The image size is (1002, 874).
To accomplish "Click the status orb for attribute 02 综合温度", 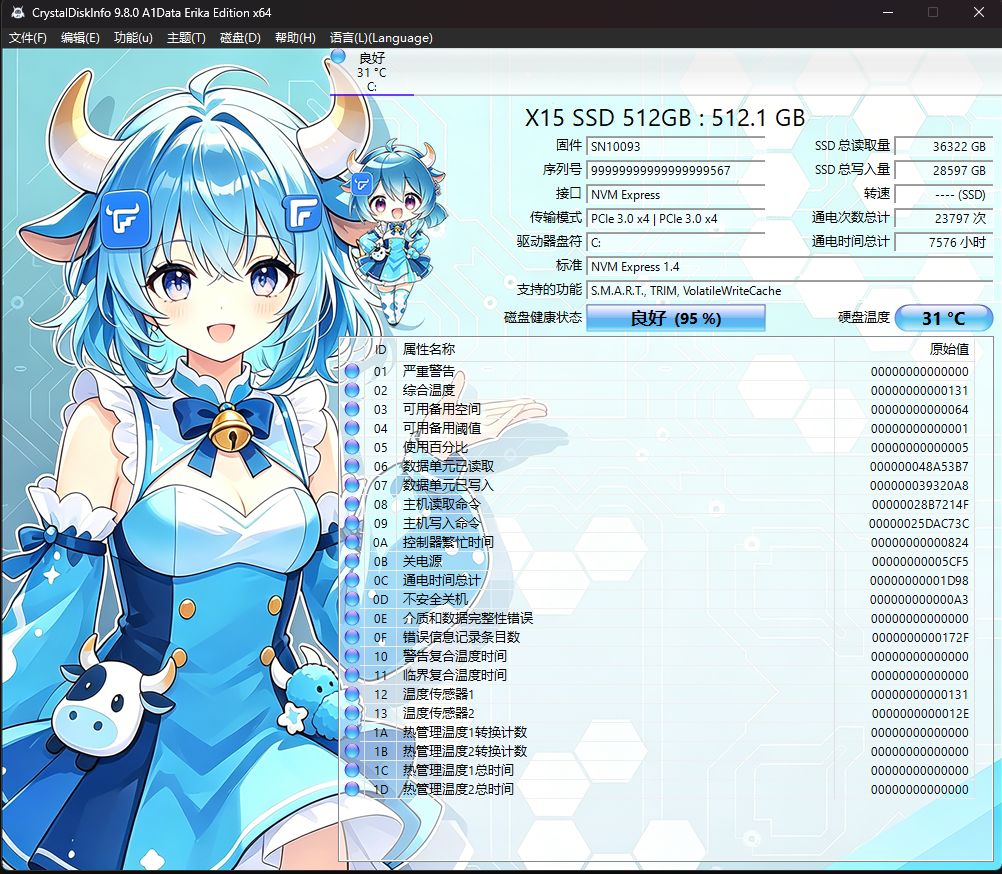I will [x=351, y=390].
